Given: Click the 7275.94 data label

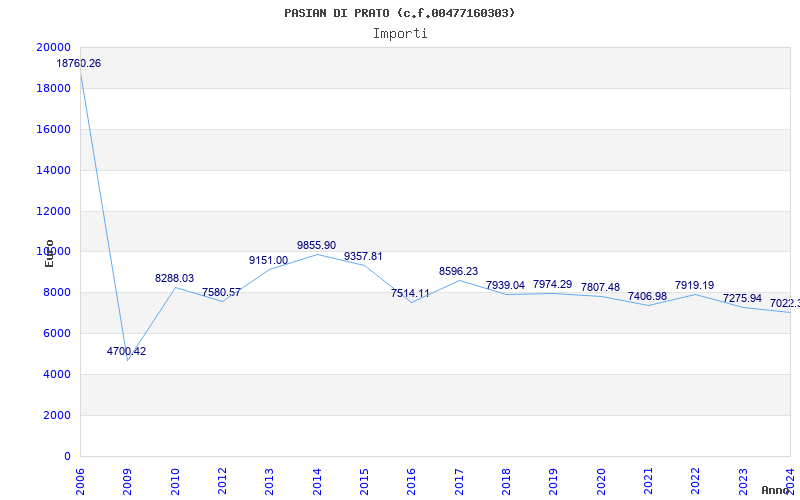Looking at the screenshot, I should click(742, 298).
